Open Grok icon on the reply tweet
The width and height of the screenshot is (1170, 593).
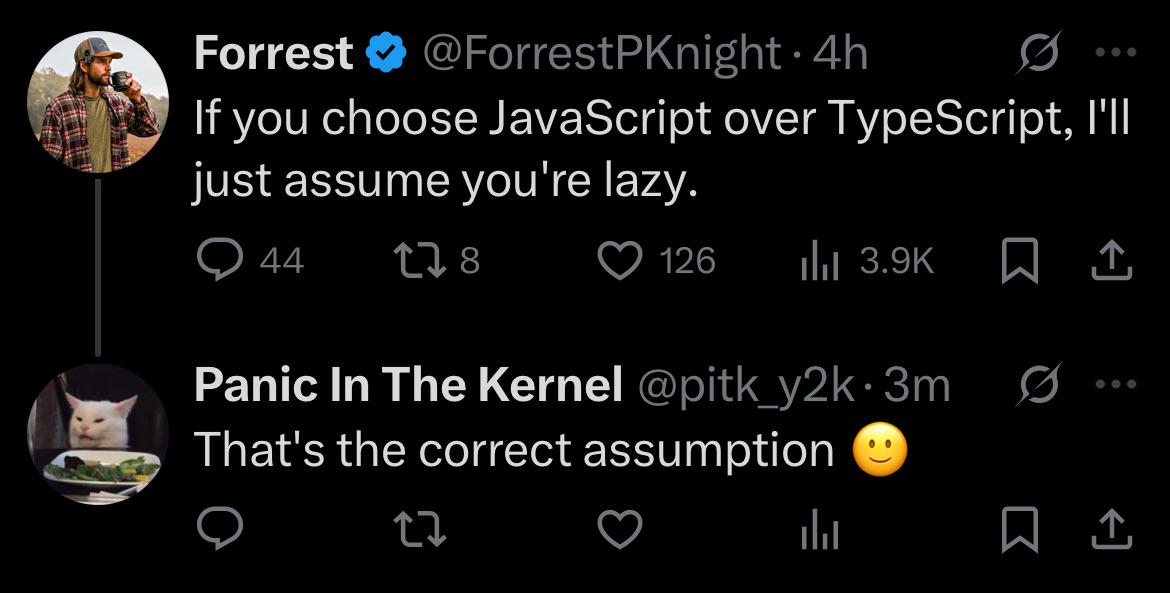coord(1035,386)
